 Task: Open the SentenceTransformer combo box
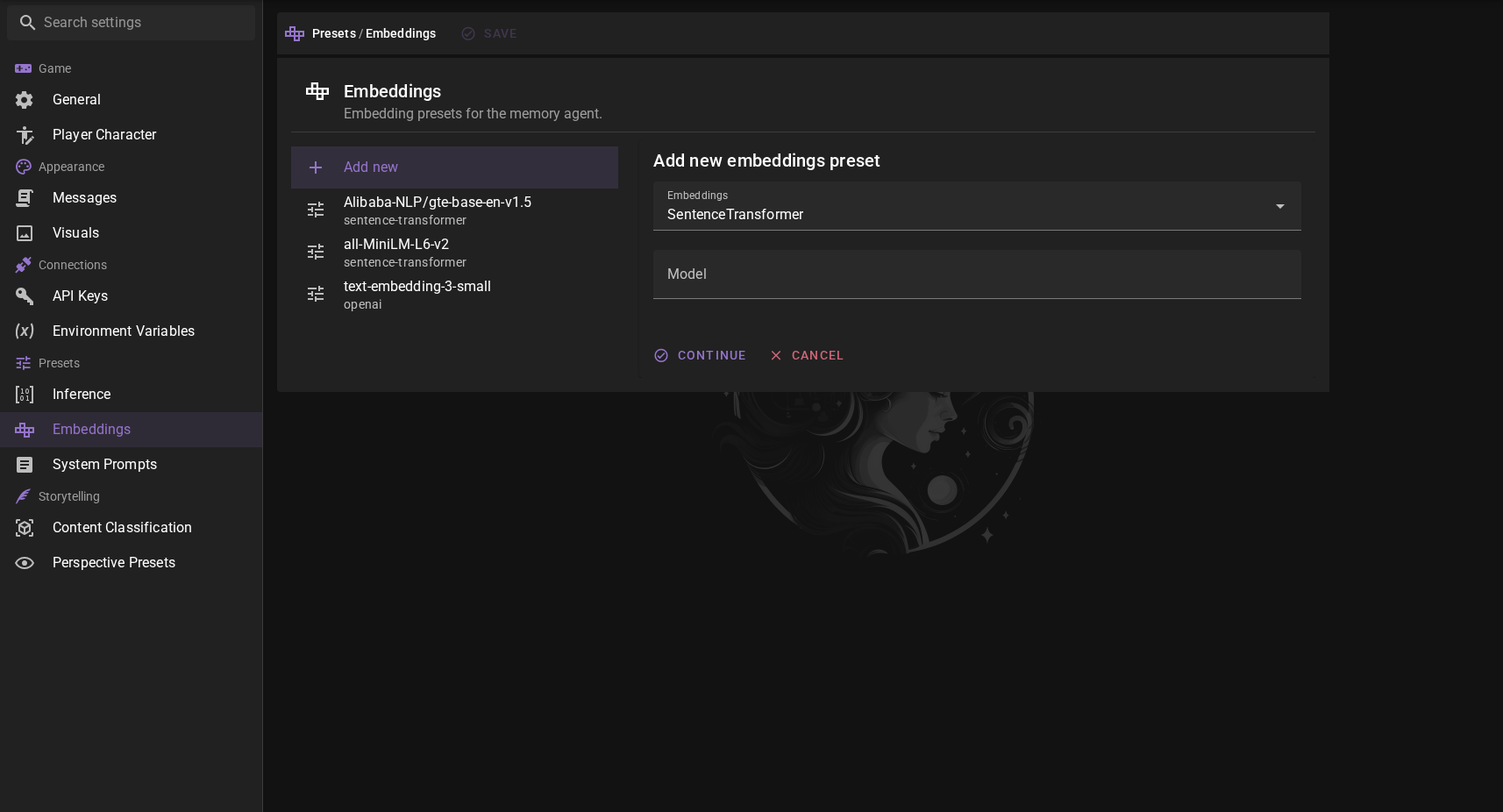[977, 206]
